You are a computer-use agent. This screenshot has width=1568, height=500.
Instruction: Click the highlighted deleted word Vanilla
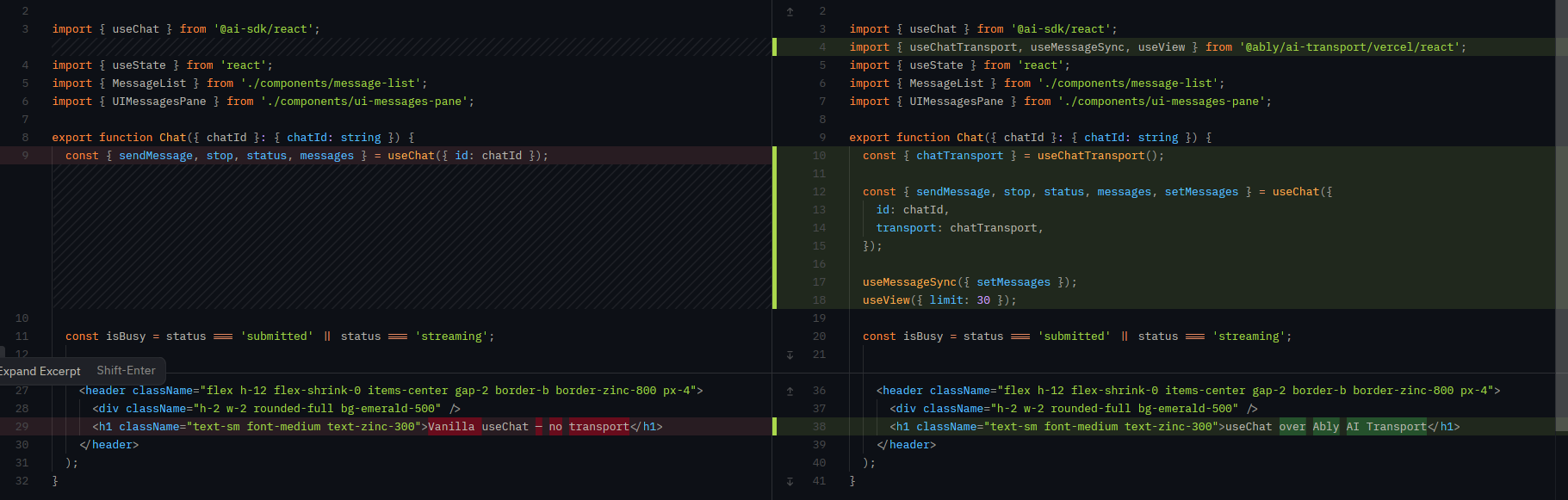pos(451,427)
